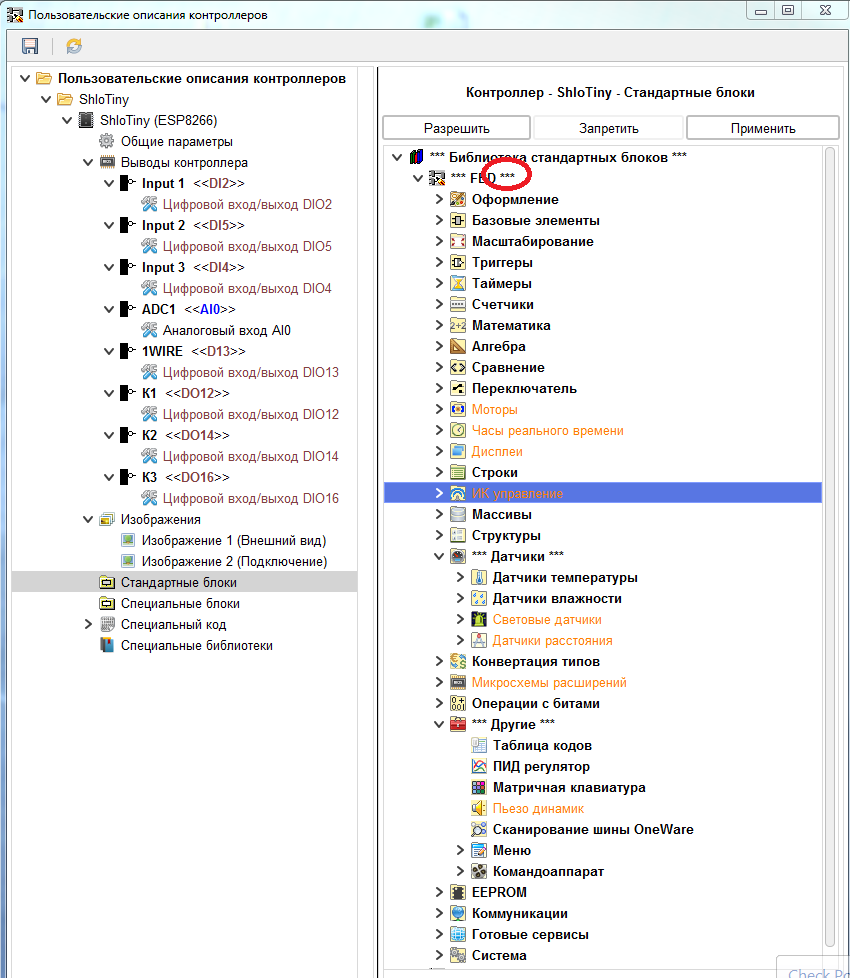Click the Оформление palette icon

coord(458,199)
